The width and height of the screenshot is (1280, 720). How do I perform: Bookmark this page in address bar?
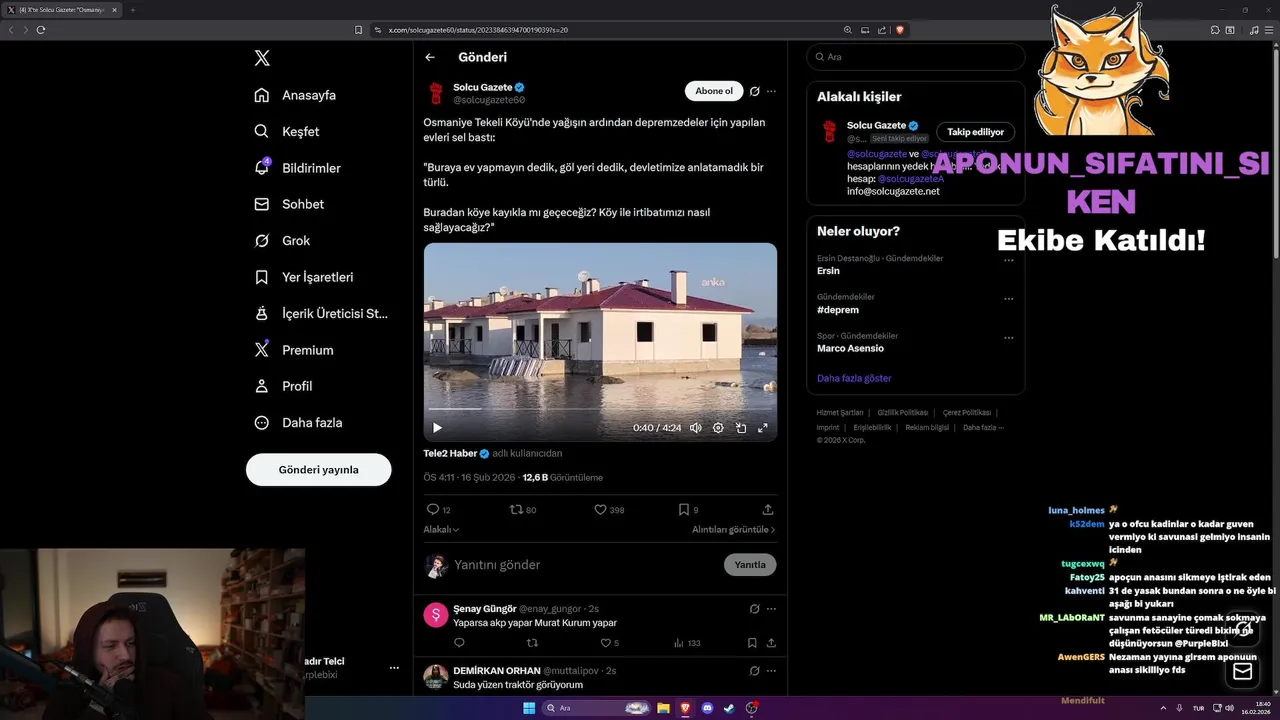point(359,30)
